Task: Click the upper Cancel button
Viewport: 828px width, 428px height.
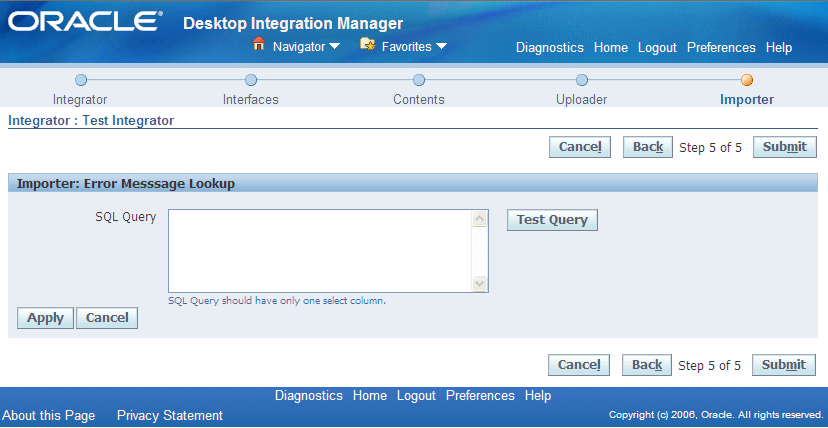Action: pos(580,147)
